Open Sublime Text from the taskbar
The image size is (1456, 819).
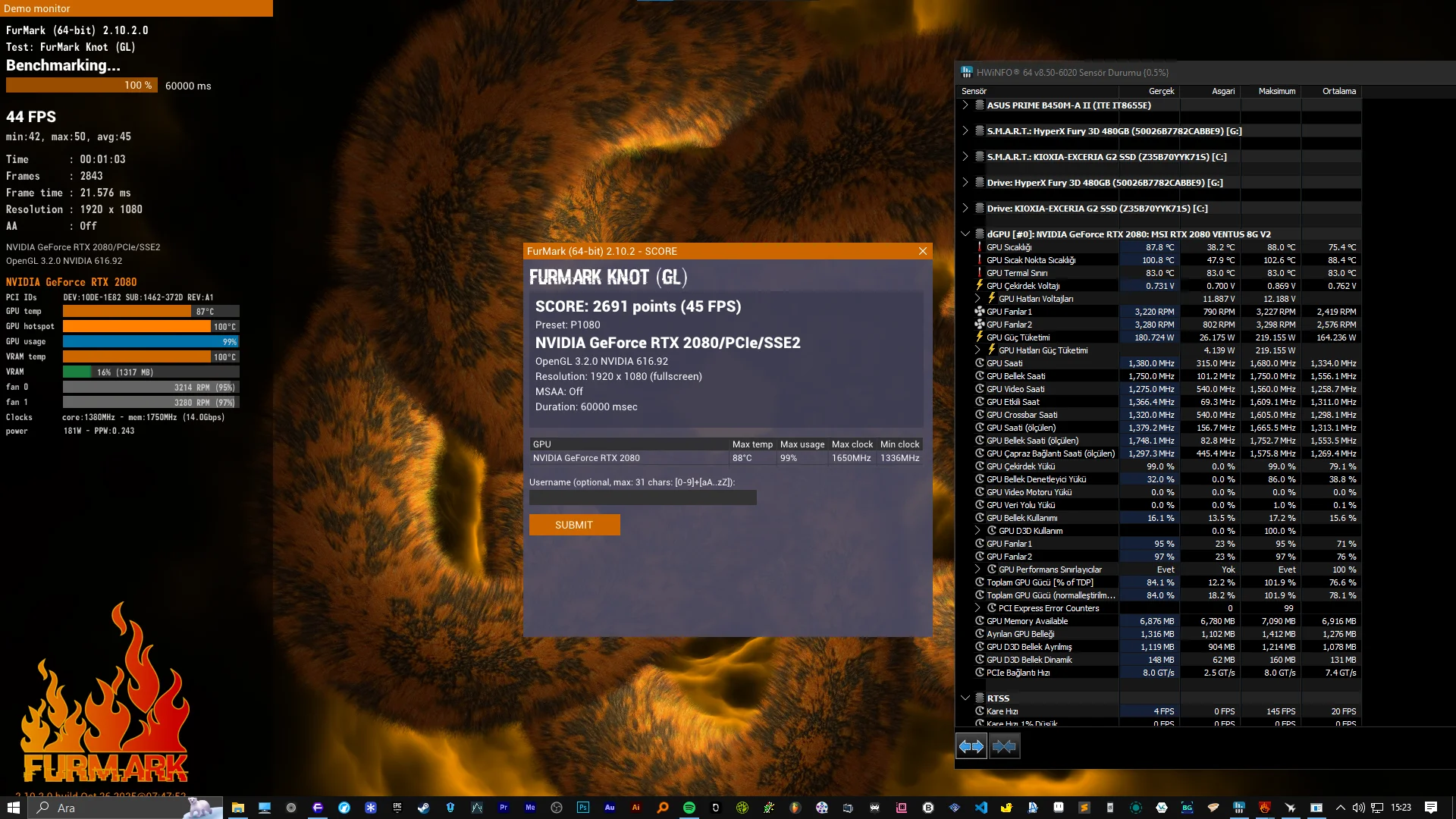[x=1084, y=808]
